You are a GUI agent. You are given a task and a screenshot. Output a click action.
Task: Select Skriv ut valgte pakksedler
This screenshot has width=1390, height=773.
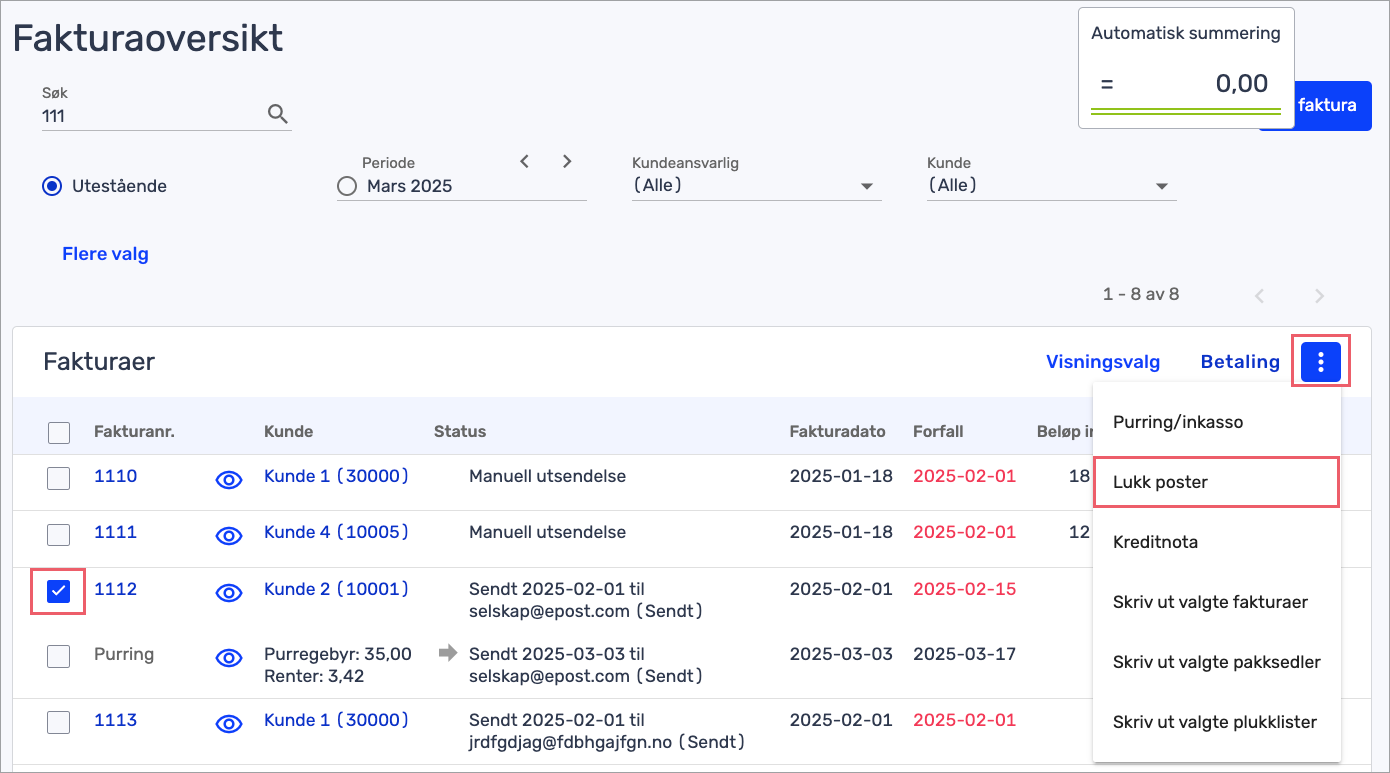pos(1216,662)
